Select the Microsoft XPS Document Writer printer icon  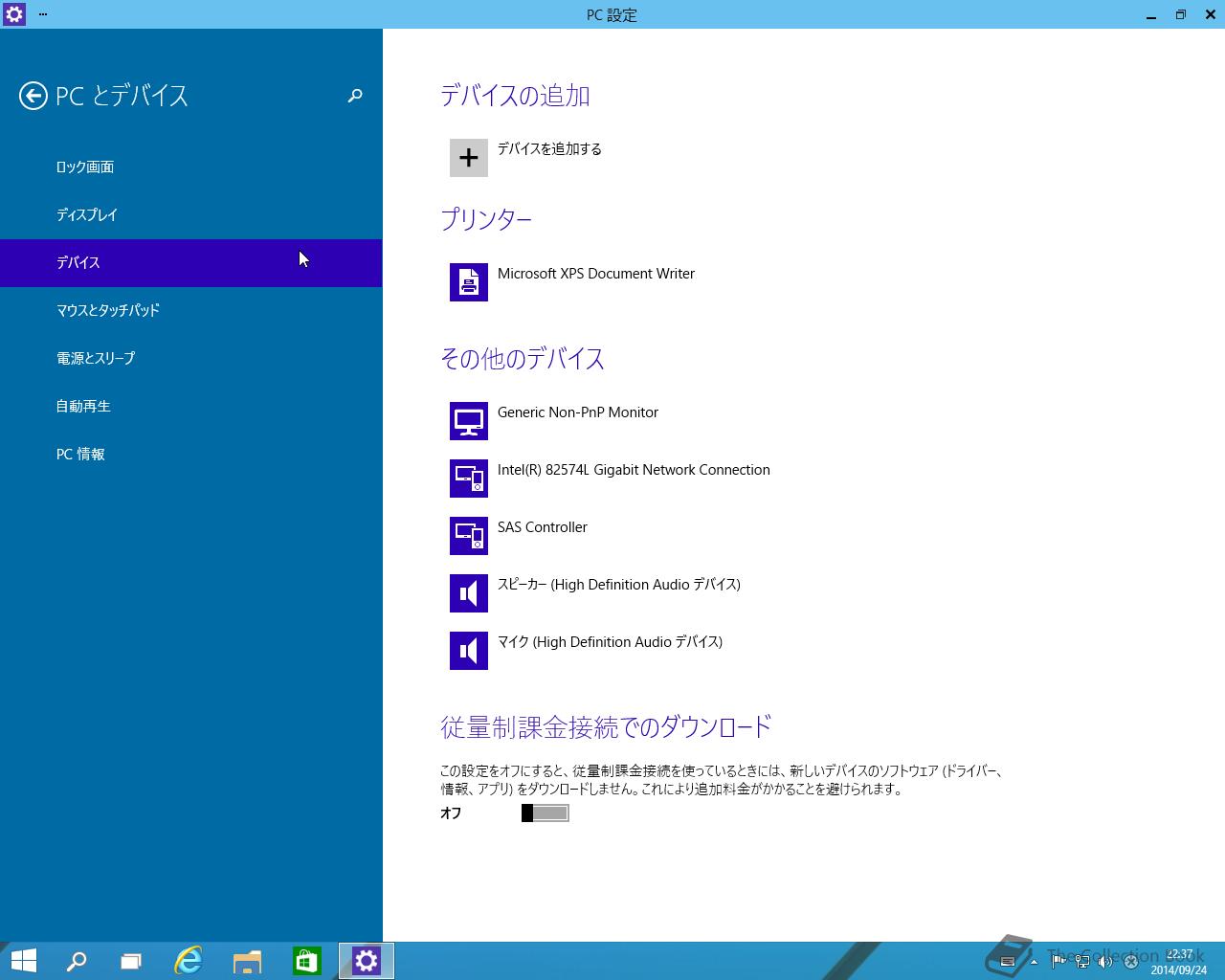pos(469,282)
